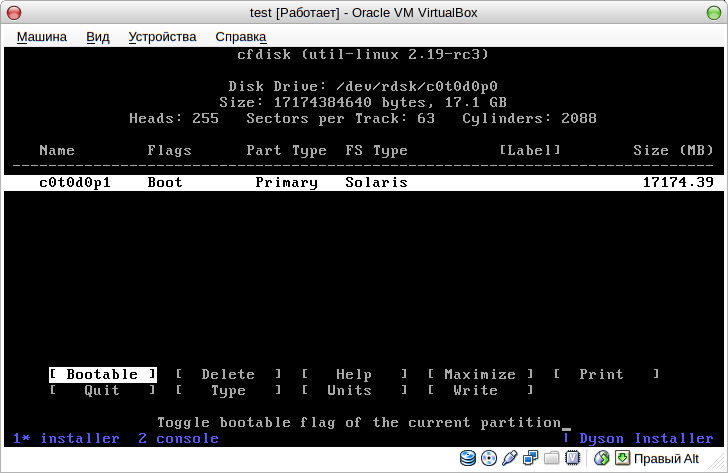Click the Size (MB) column header
This screenshot has height=473, width=728.
[673, 150]
